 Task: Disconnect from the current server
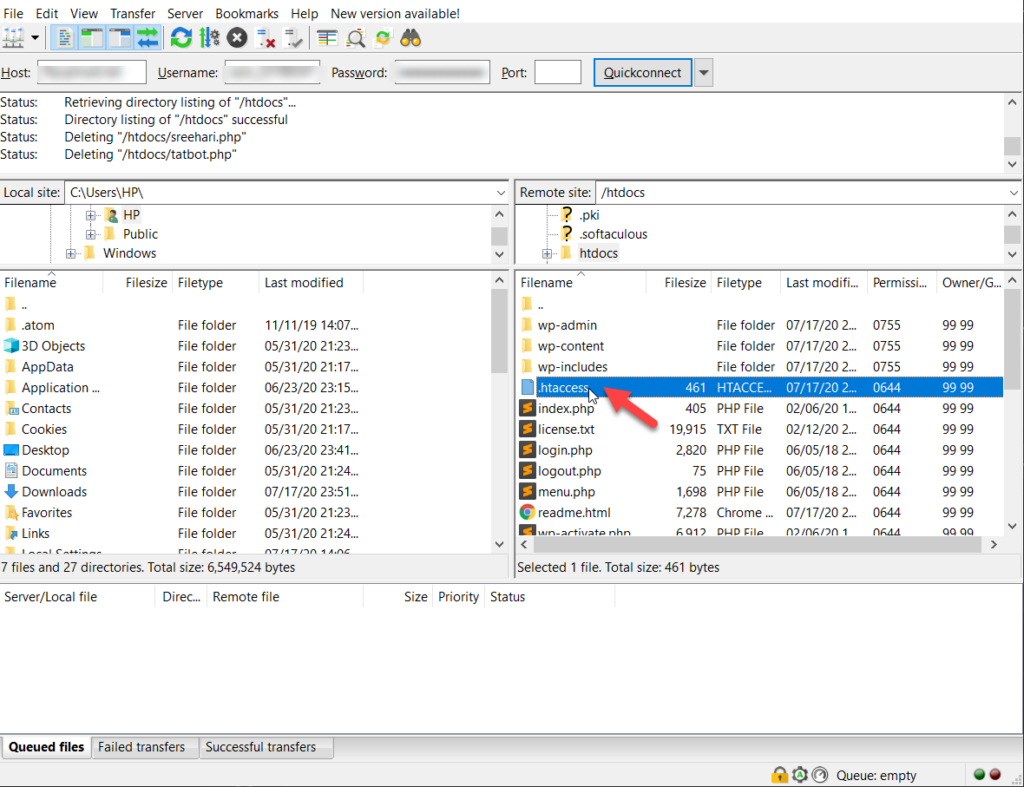tap(265, 39)
